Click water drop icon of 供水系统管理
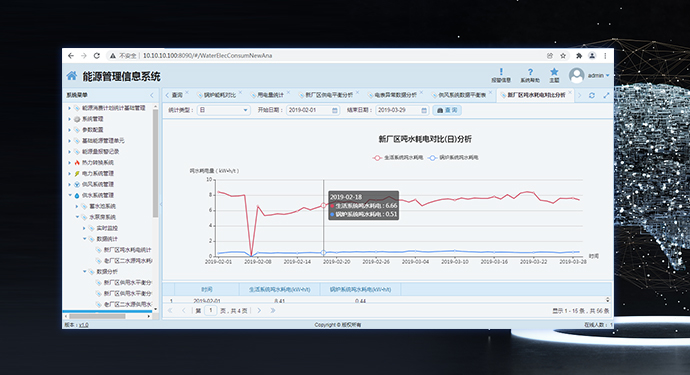 point(77,195)
